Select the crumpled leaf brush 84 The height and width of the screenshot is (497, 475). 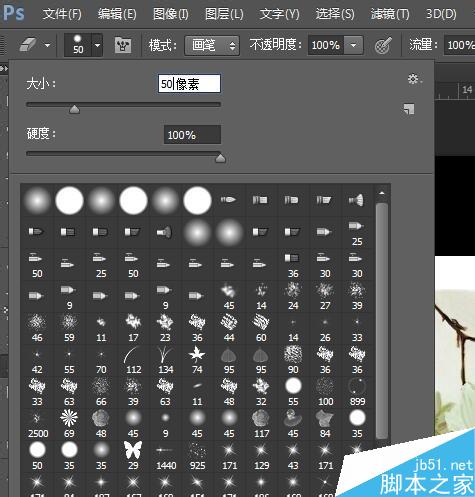tap(325, 423)
